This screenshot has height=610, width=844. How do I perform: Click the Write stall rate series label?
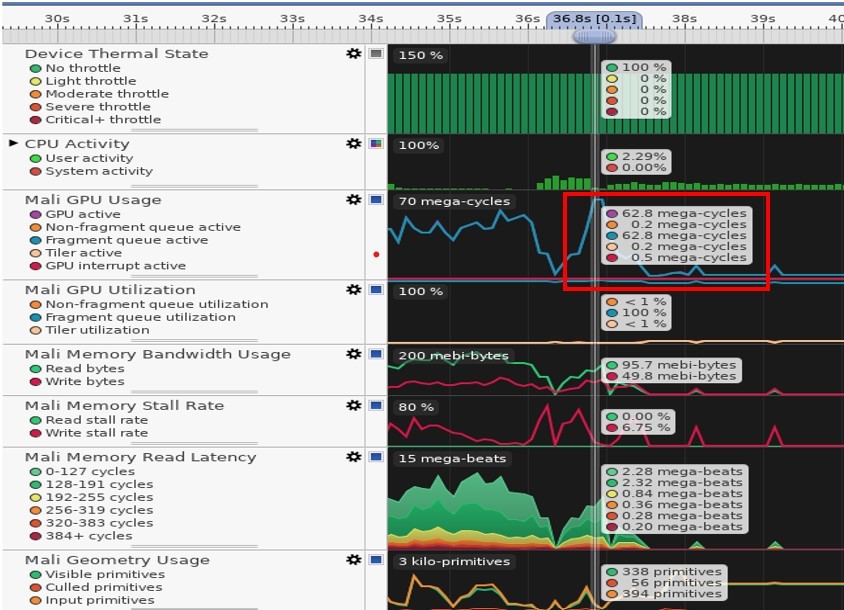coord(97,432)
